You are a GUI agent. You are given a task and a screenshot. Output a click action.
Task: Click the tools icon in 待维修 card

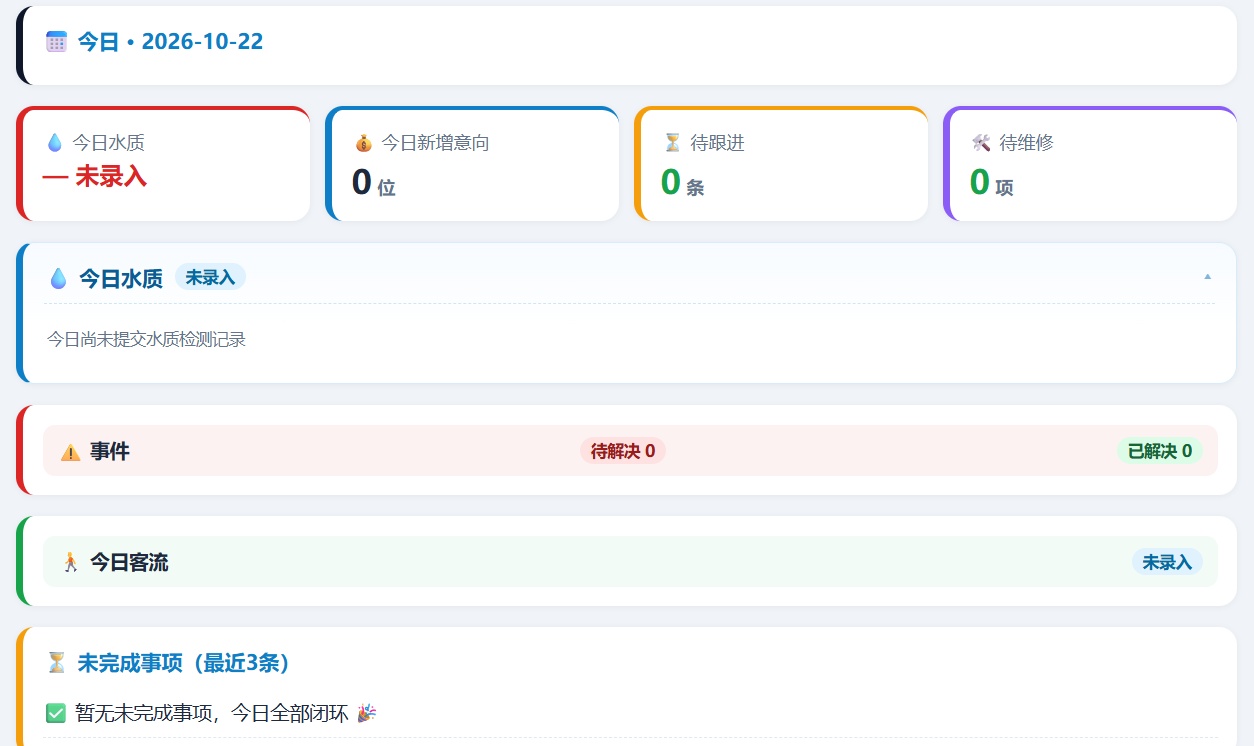coord(981,143)
